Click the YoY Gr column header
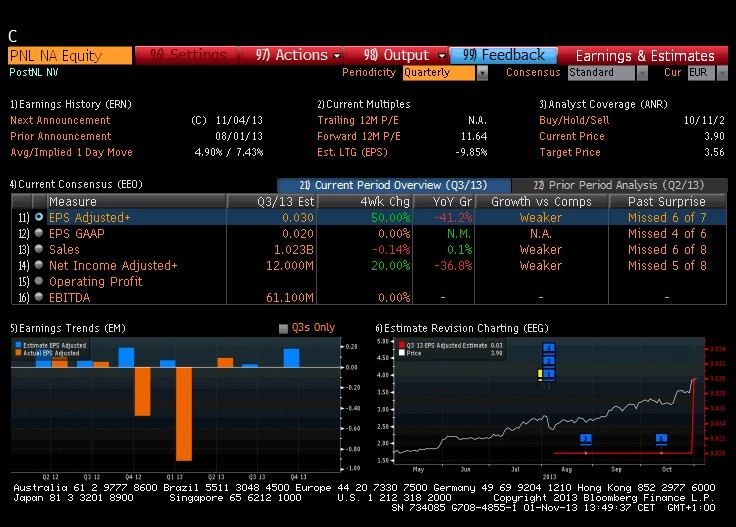Viewport: 736px width, 527px height. pyautogui.click(x=444, y=201)
